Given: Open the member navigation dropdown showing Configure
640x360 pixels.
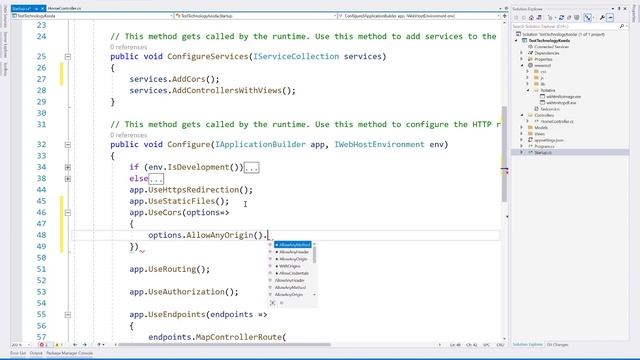Looking at the screenshot, I should point(419,16).
